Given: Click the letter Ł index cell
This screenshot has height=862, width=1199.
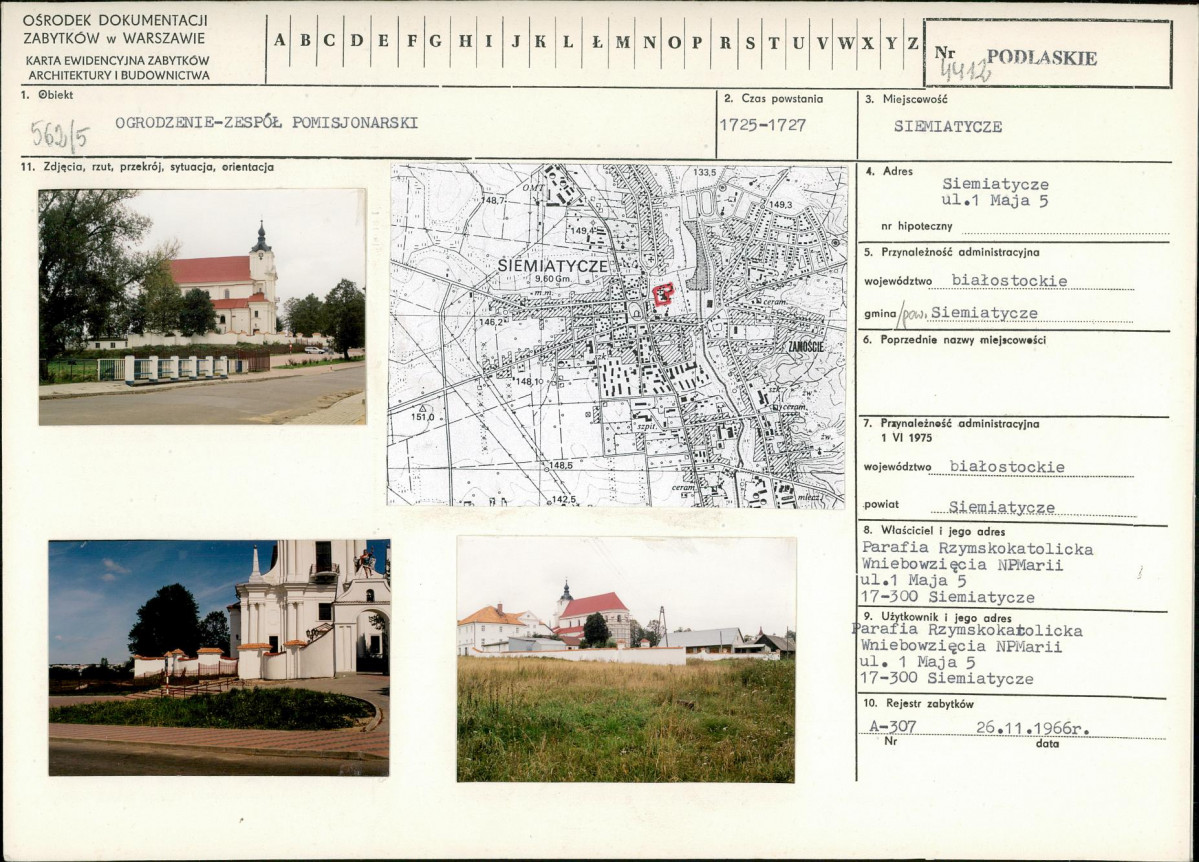Looking at the screenshot, I should click(x=596, y=42).
